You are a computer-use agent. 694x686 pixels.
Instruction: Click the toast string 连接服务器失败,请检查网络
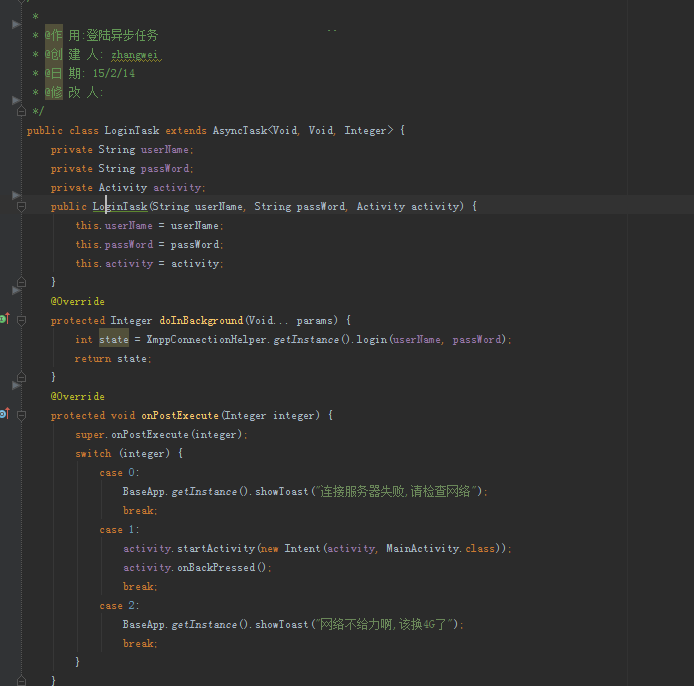396,492
